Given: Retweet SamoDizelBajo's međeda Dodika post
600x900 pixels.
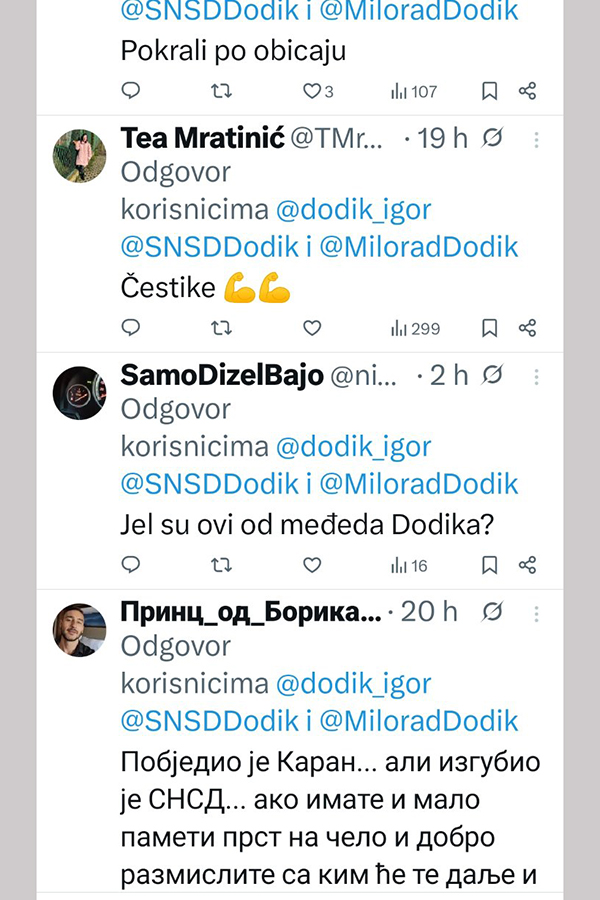Looking at the screenshot, I should [222, 566].
